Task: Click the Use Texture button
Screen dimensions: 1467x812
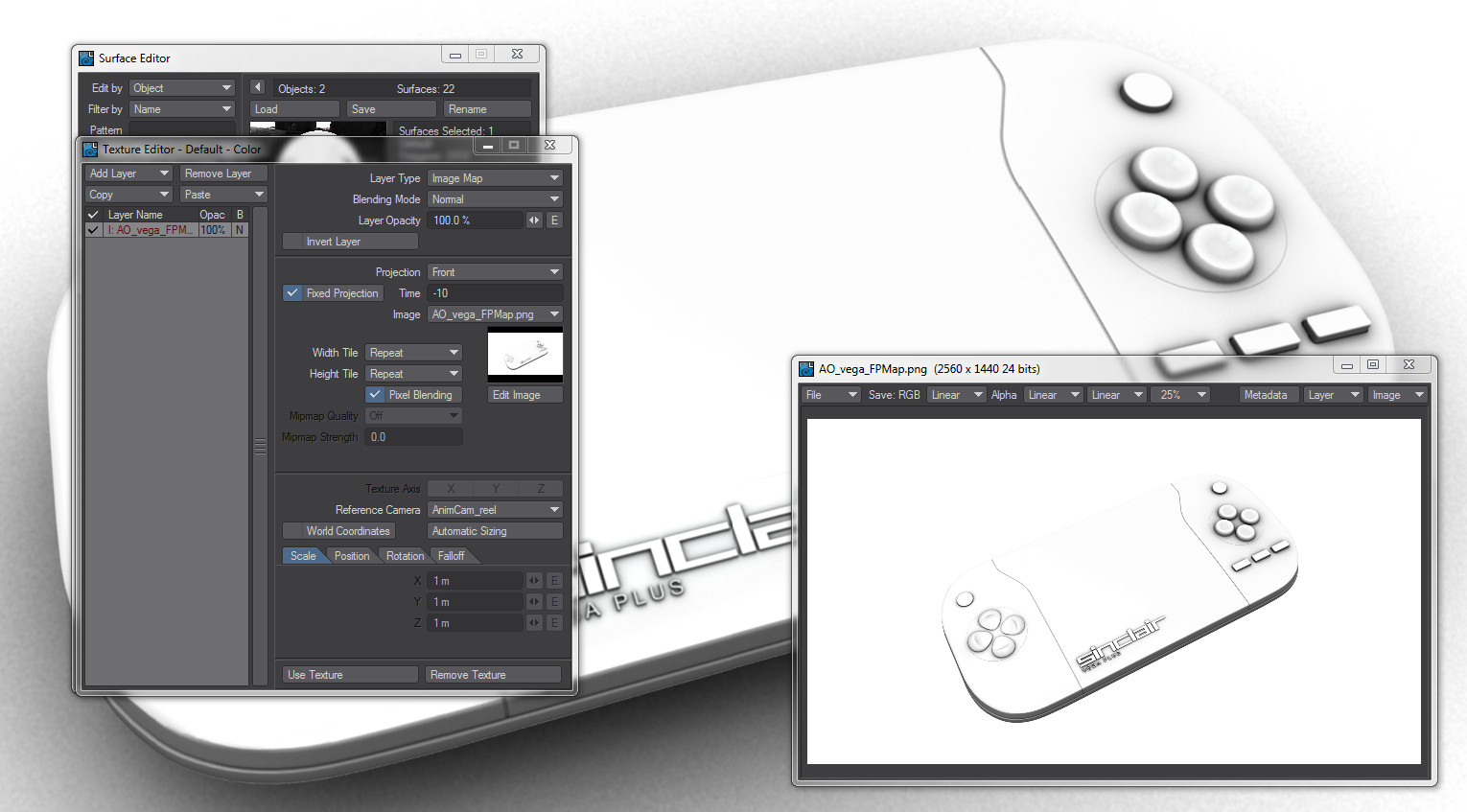Action: (x=350, y=675)
